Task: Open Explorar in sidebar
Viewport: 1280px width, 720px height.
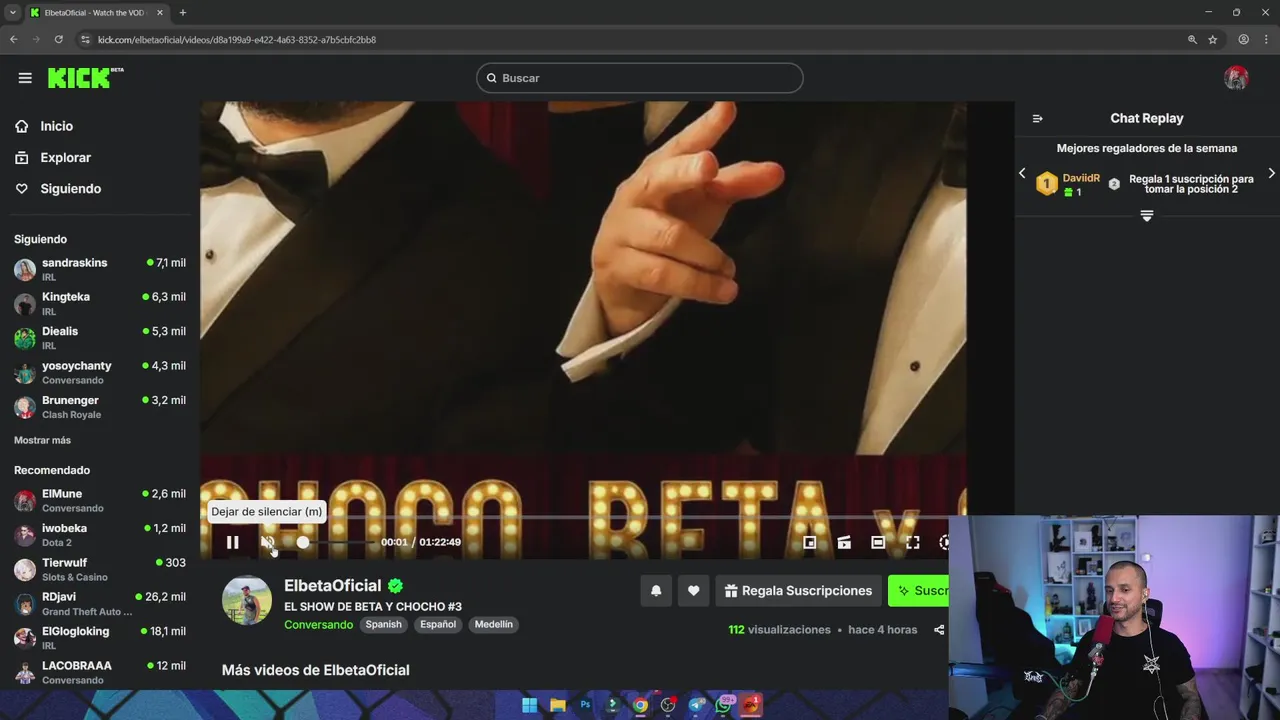Action: pyautogui.click(x=53, y=158)
